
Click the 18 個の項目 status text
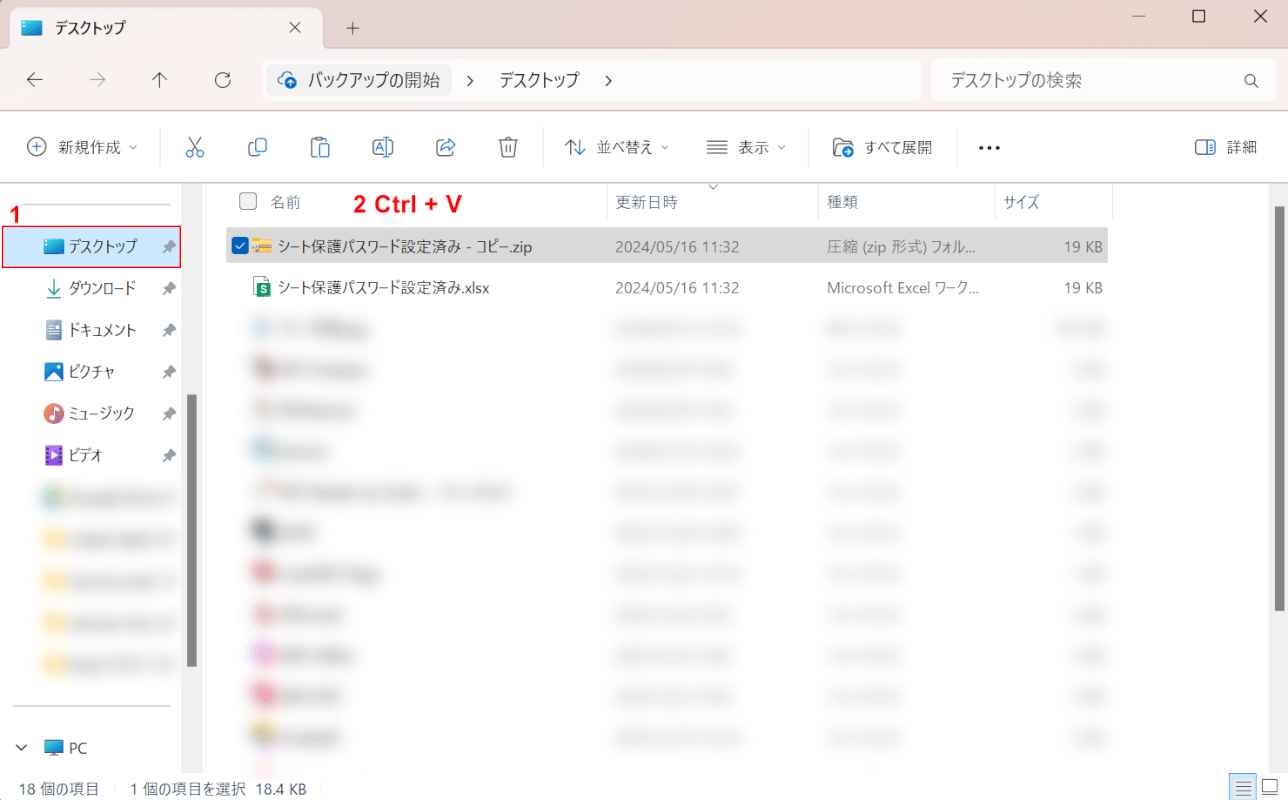coord(59,789)
